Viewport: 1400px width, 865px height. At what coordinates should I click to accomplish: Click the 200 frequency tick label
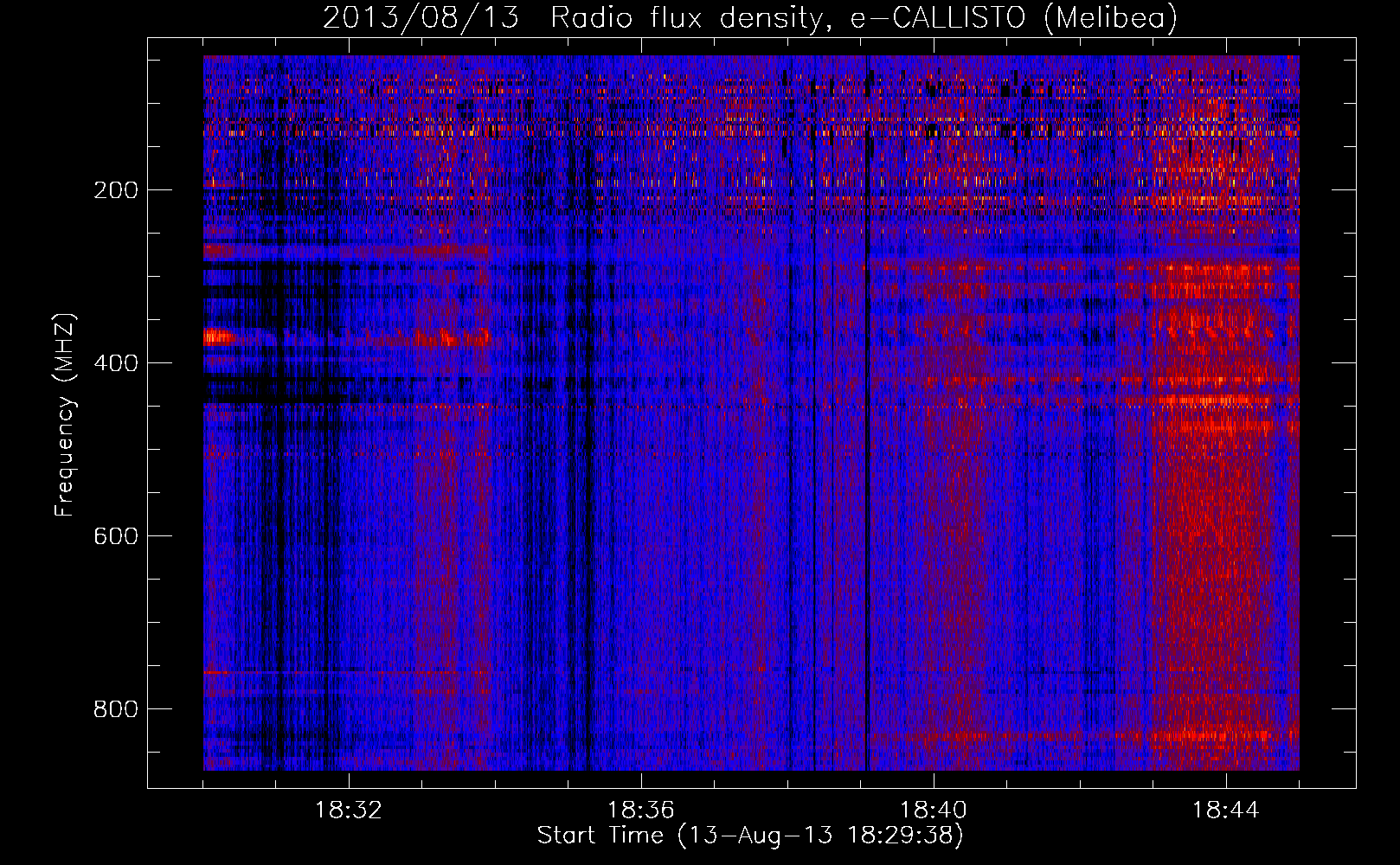[116, 190]
